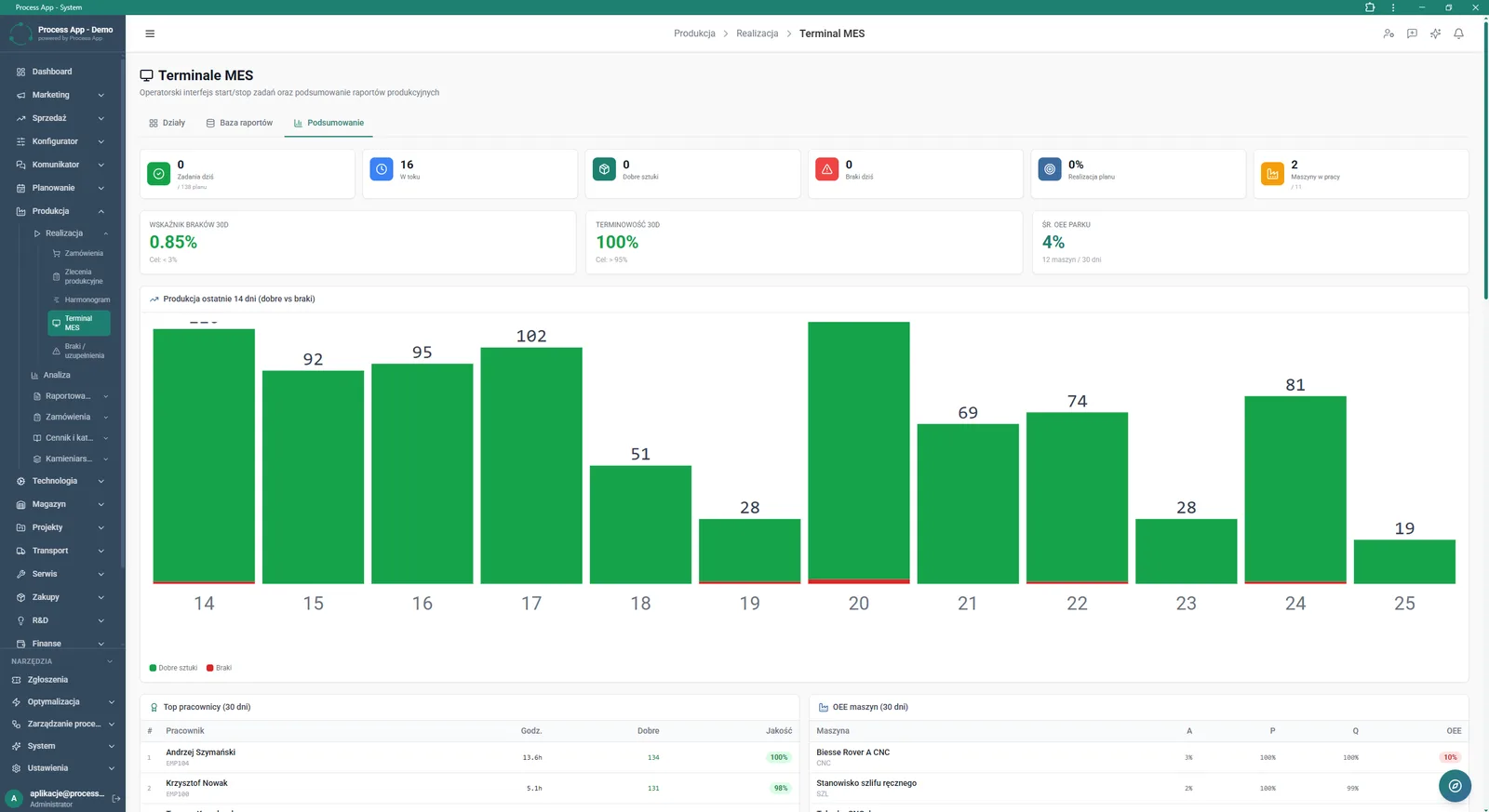Image resolution: width=1489 pixels, height=812 pixels.
Task: Click the green Zadania dziś check icon
Action: point(159,174)
